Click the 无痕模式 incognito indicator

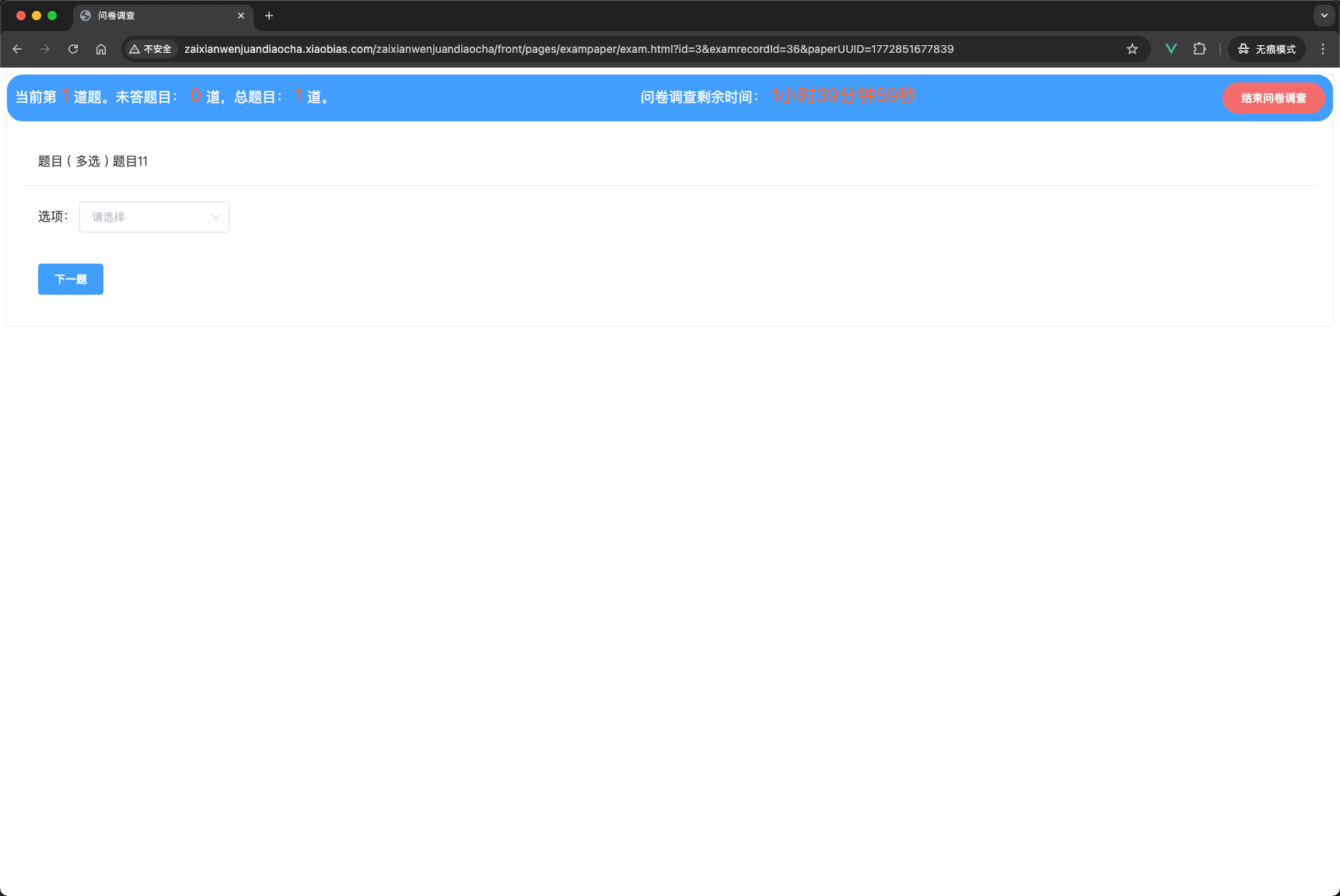1267,49
